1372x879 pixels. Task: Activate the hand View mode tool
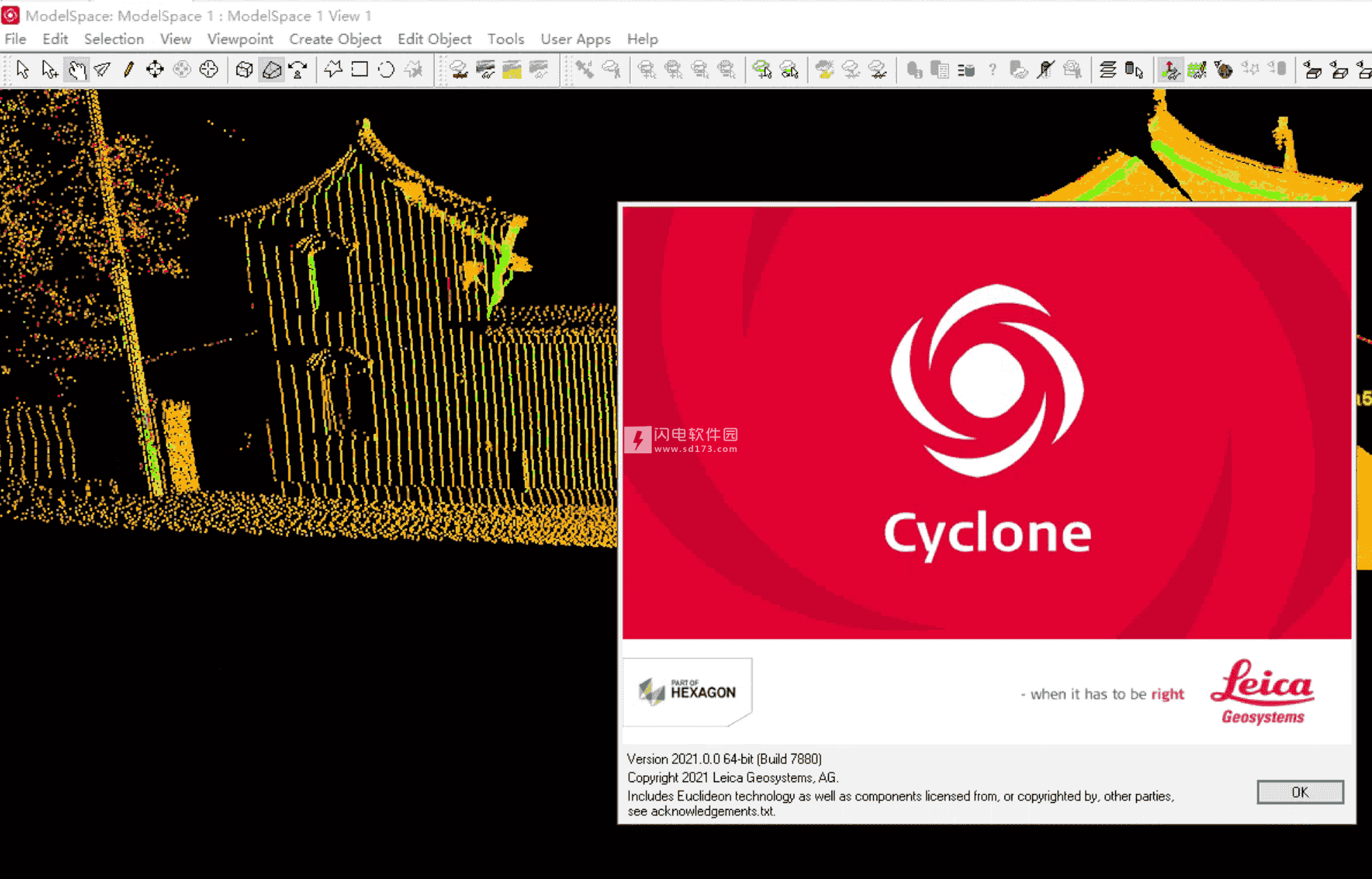[76, 70]
